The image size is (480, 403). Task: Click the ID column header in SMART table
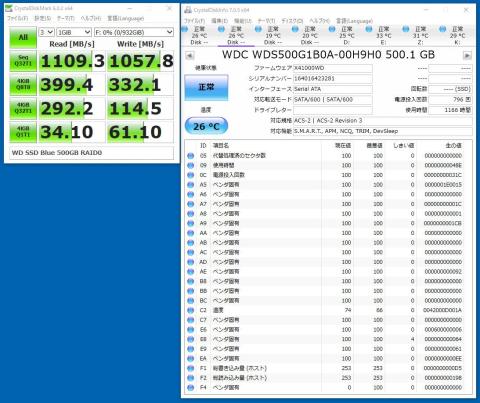tap(203, 146)
